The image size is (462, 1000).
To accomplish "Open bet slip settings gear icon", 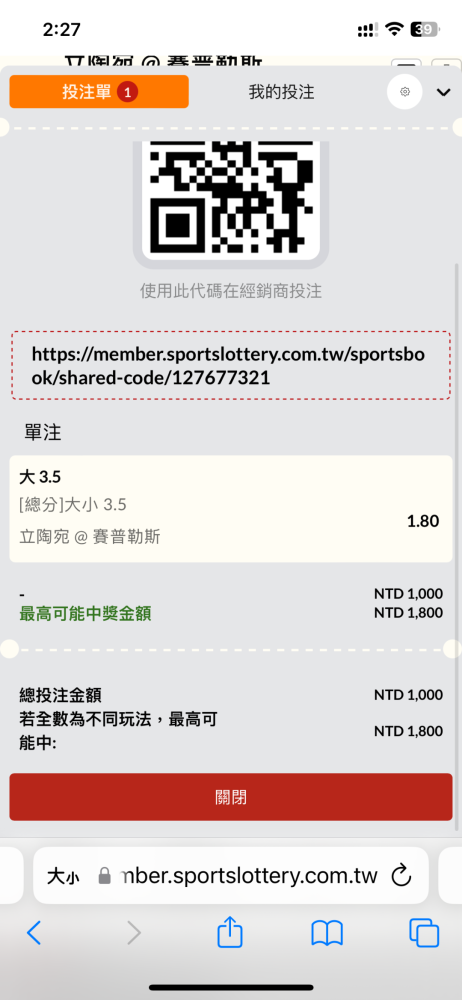I will (405, 92).
